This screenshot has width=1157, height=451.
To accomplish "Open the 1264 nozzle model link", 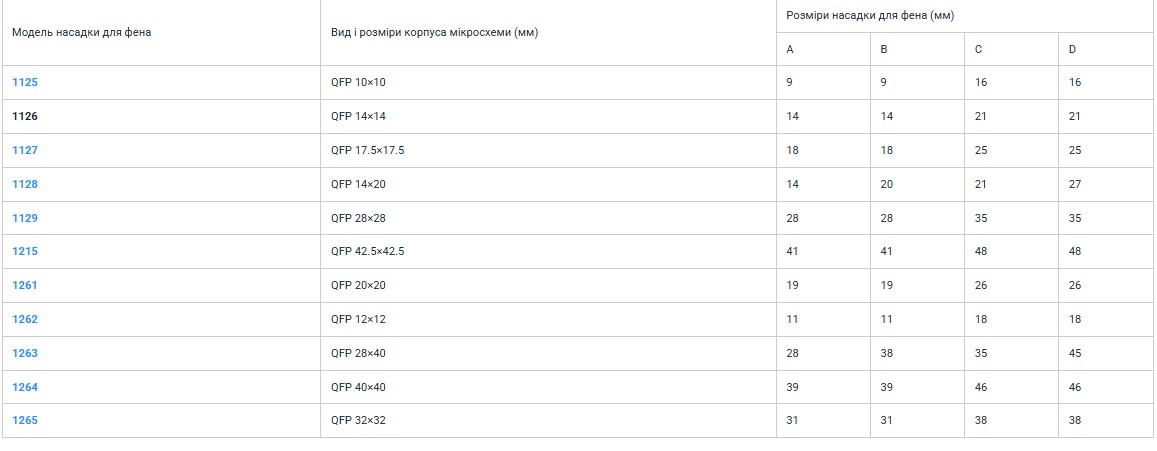I will tap(24, 388).
